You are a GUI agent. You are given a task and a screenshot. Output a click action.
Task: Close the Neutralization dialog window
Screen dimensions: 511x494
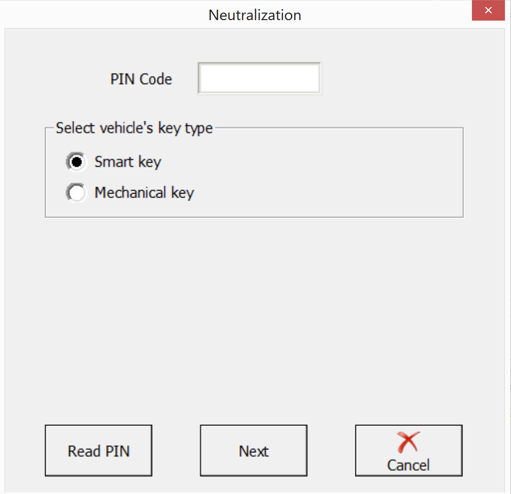[488, 10]
